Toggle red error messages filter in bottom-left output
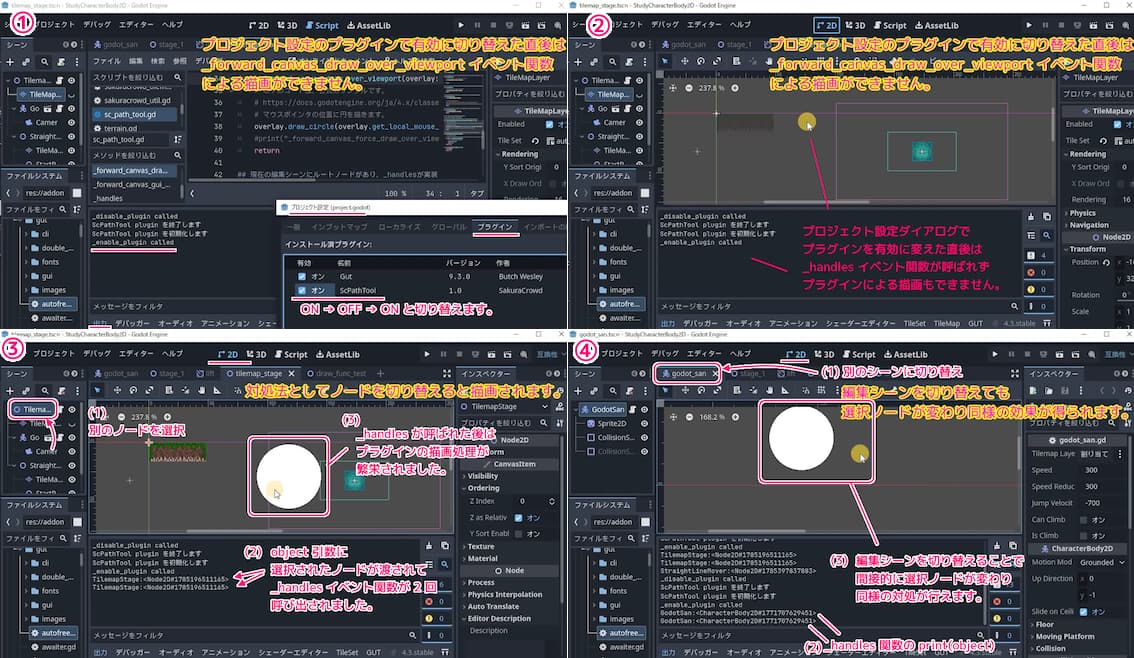 [x=435, y=601]
